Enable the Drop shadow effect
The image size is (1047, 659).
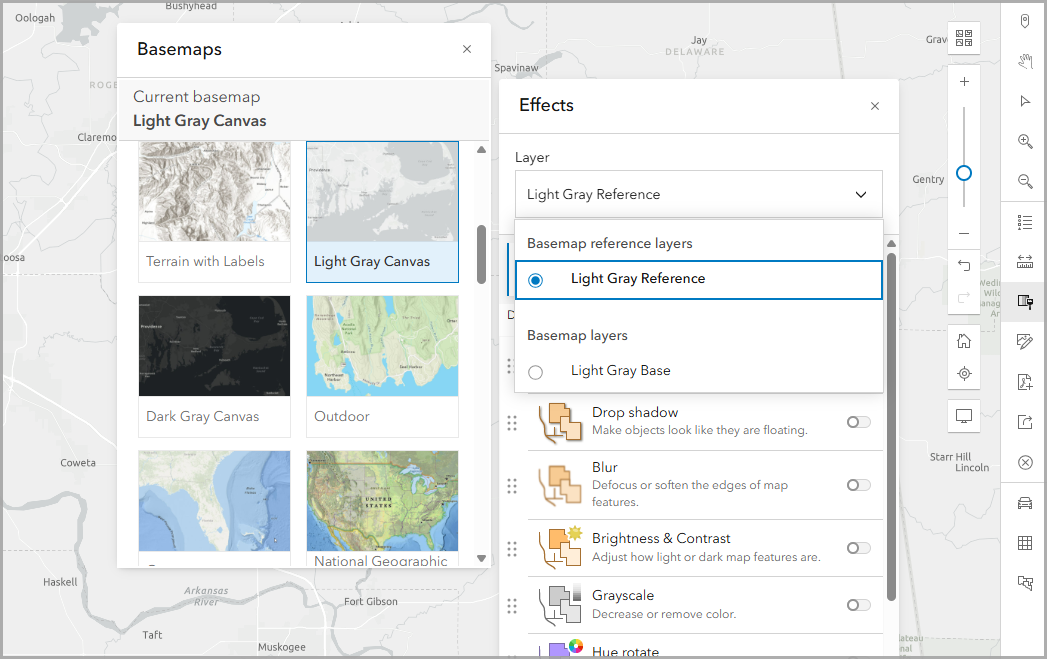point(858,422)
